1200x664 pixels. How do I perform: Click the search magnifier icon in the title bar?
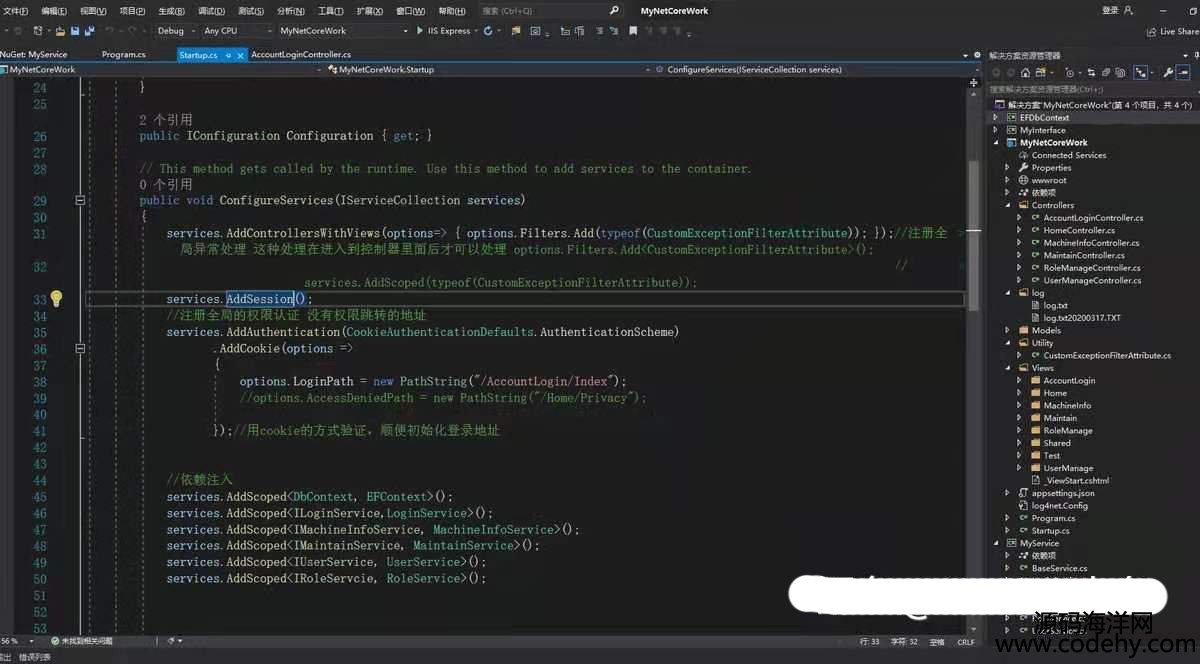pyautogui.click(x=614, y=10)
